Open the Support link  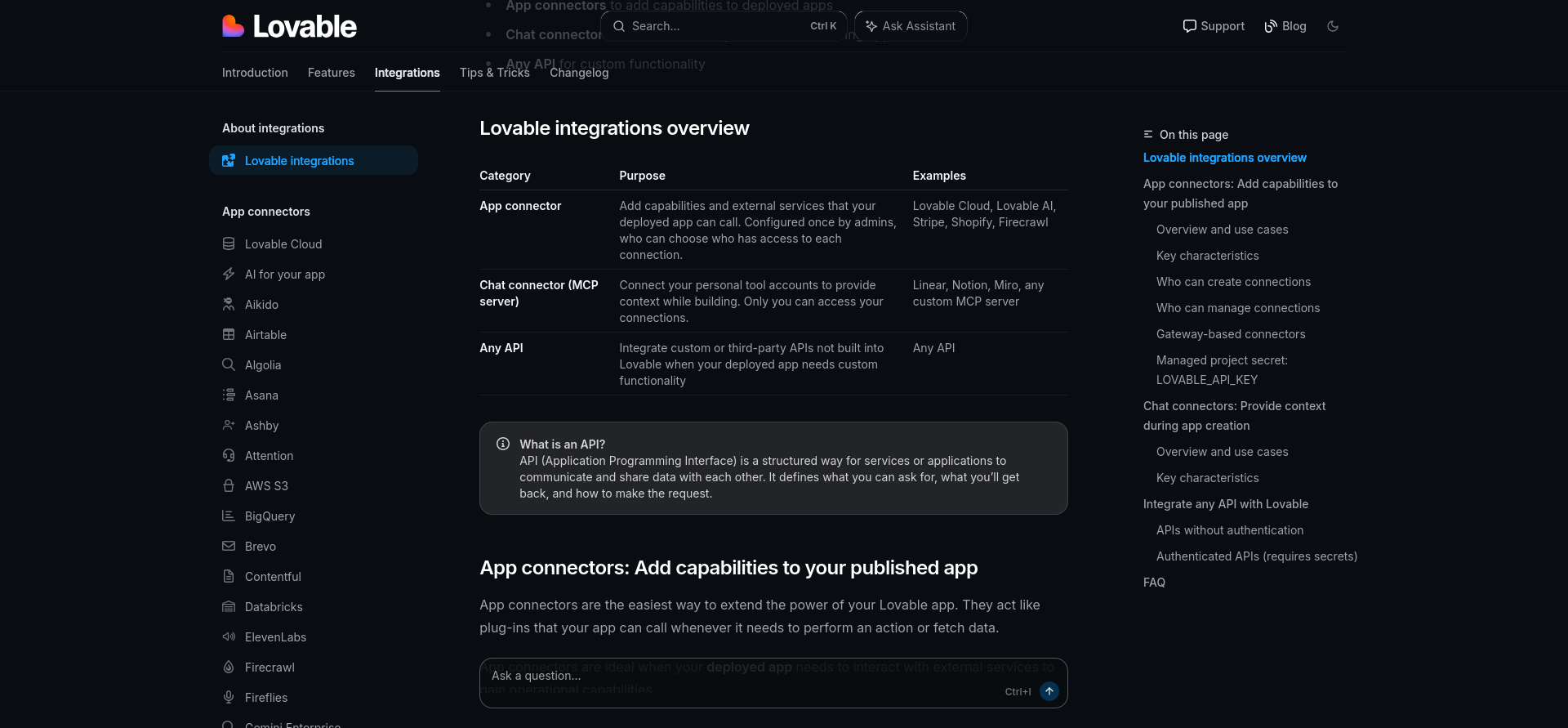(x=1214, y=26)
